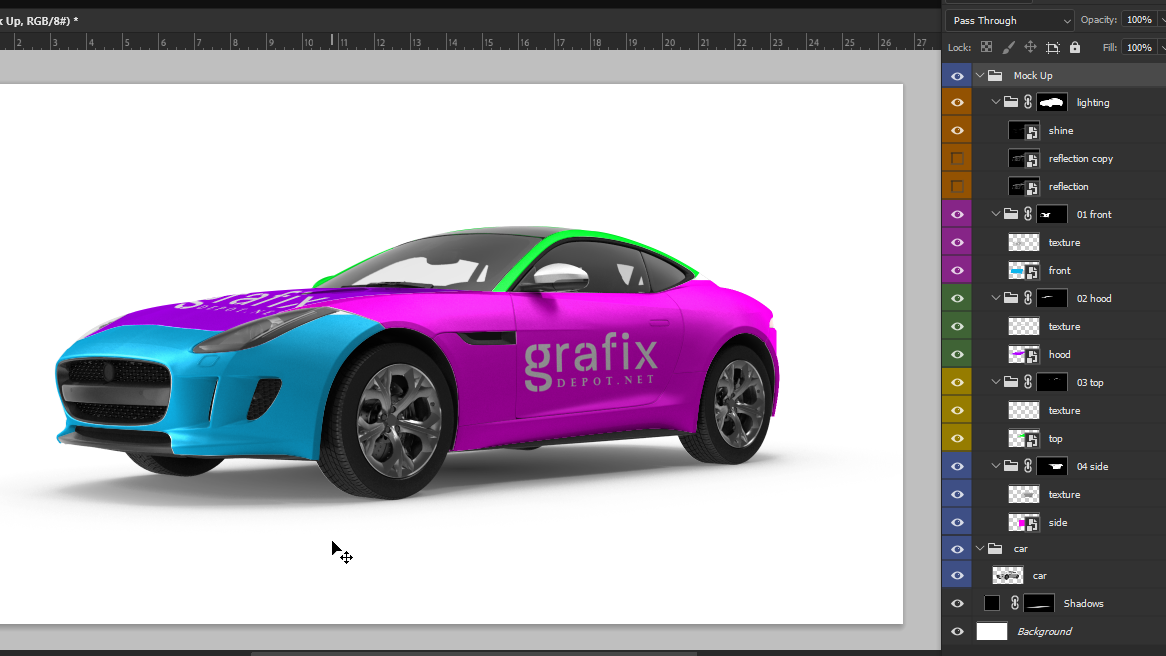Hide the shine layer
The image size is (1166, 656).
(x=957, y=130)
